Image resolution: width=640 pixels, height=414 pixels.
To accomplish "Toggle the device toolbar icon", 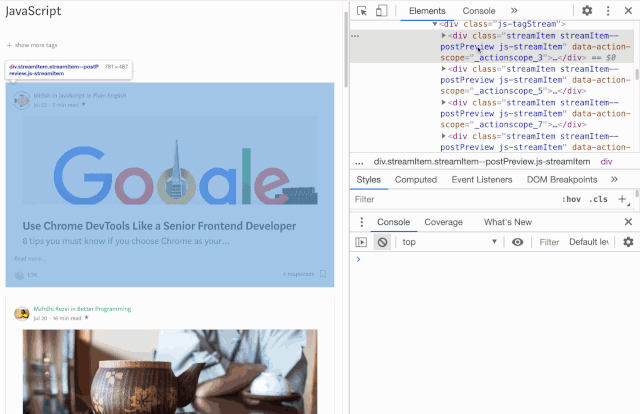I will tap(381, 11).
